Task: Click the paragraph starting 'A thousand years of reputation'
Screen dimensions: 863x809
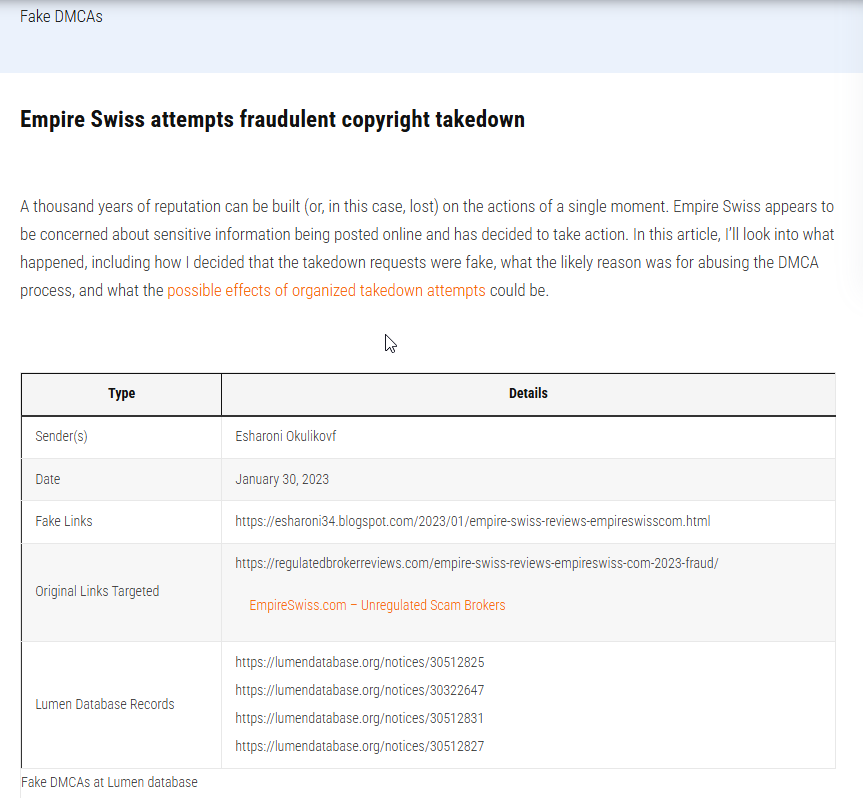Action: [427, 248]
